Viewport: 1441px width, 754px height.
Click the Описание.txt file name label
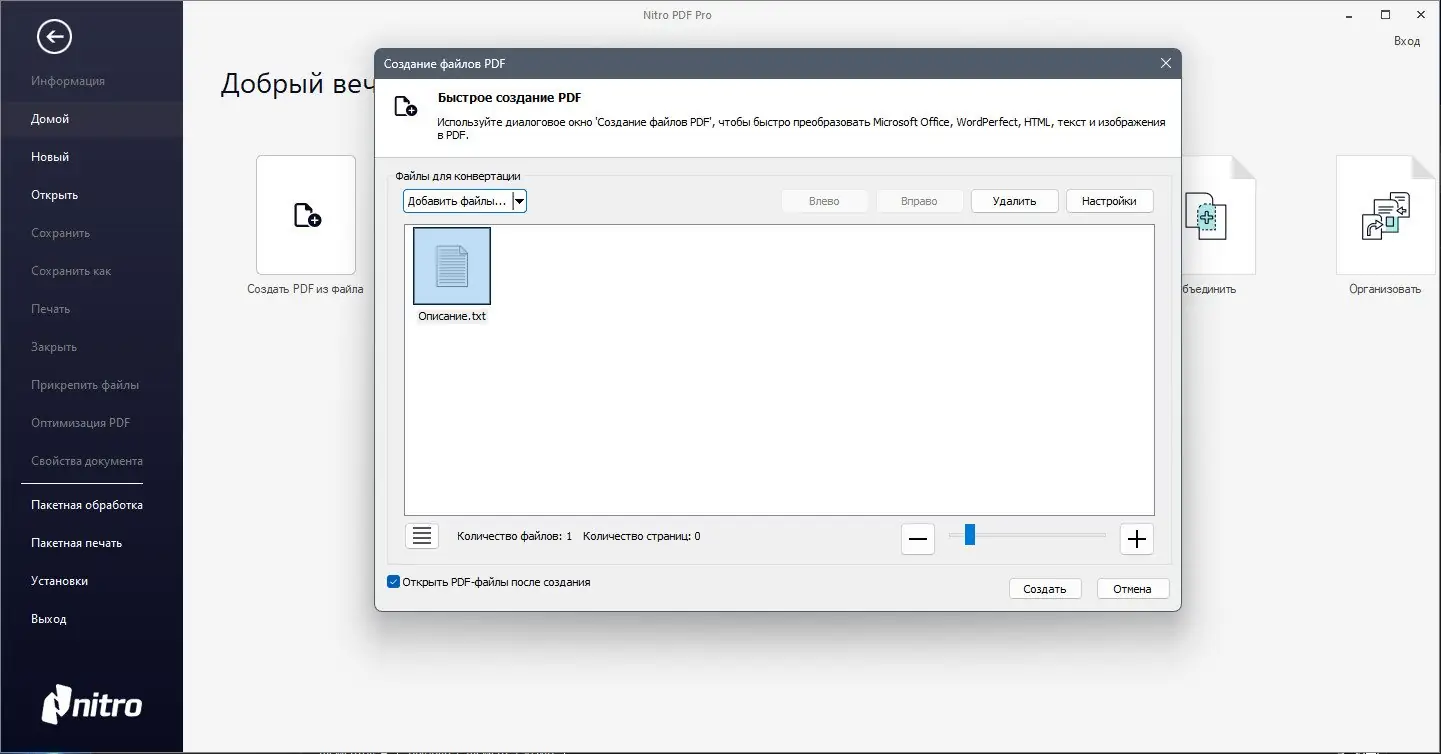point(452,316)
